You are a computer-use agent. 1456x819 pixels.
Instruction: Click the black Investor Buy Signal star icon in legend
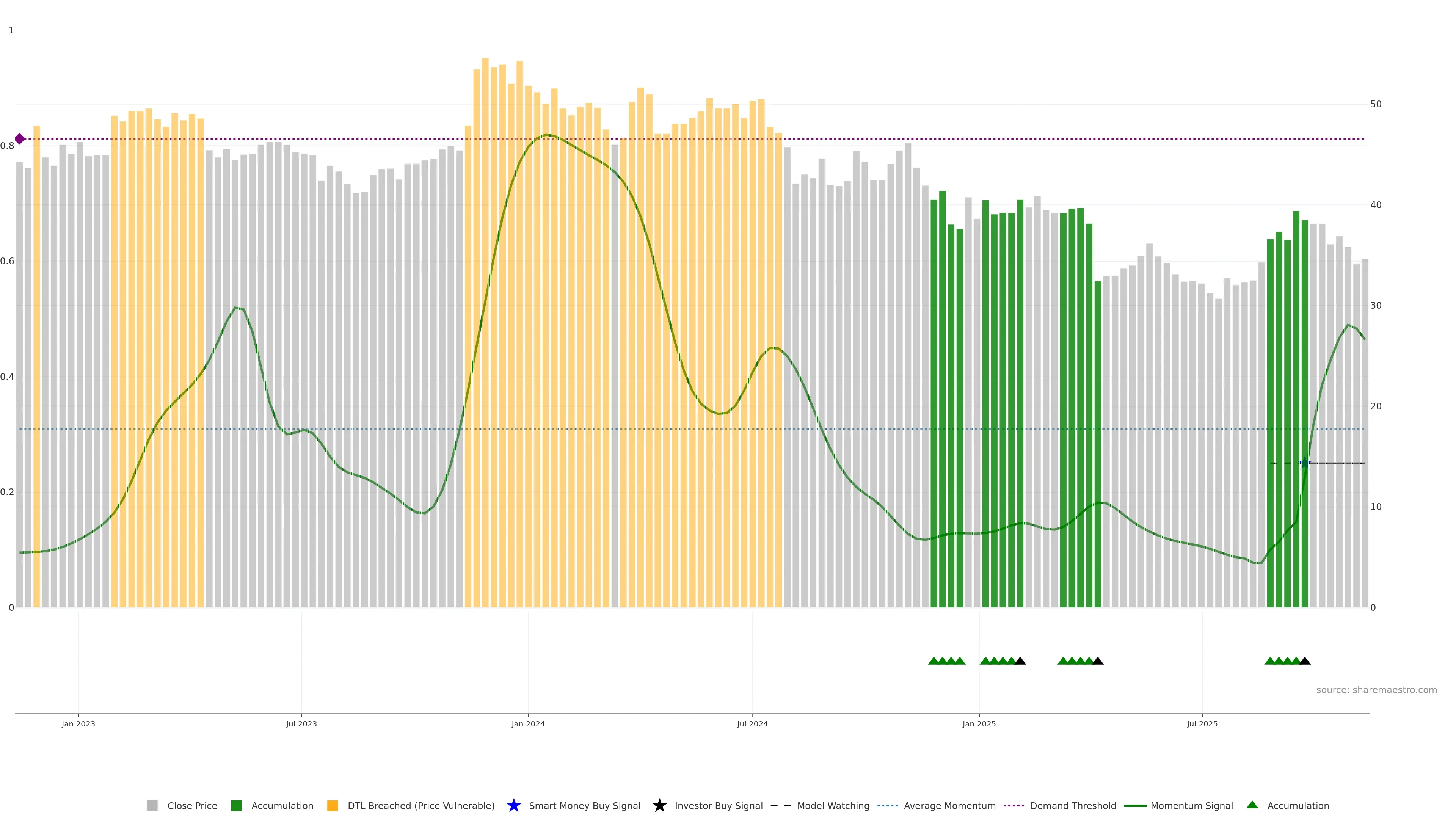point(659,805)
